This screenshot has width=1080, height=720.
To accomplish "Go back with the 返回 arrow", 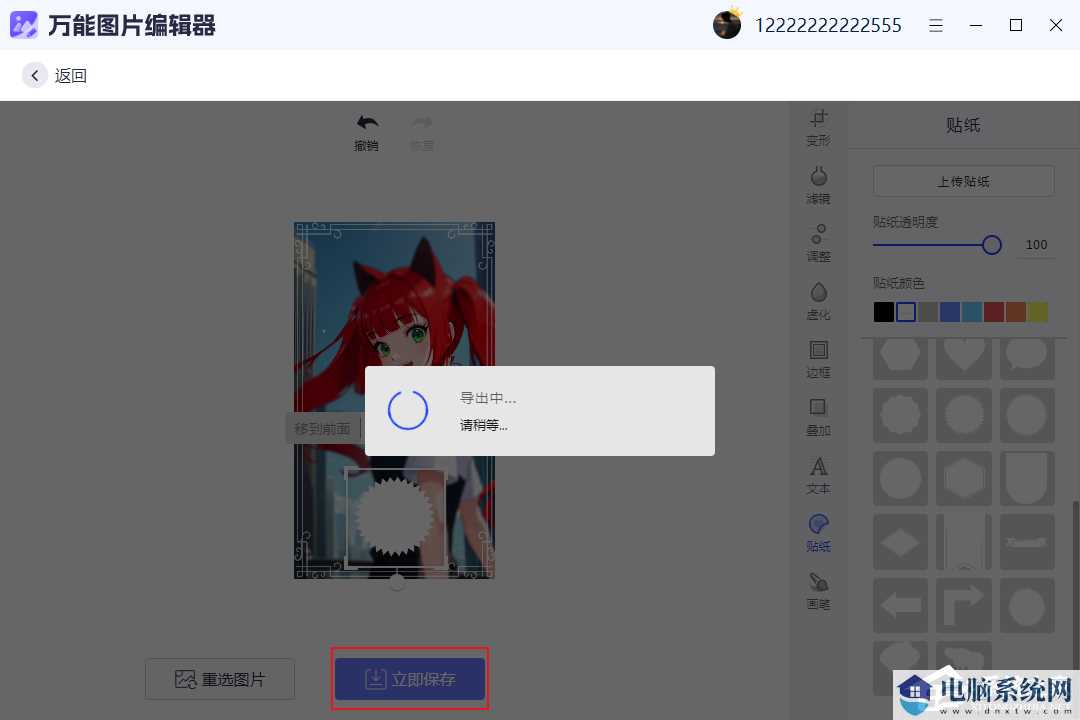I will coord(34,75).
